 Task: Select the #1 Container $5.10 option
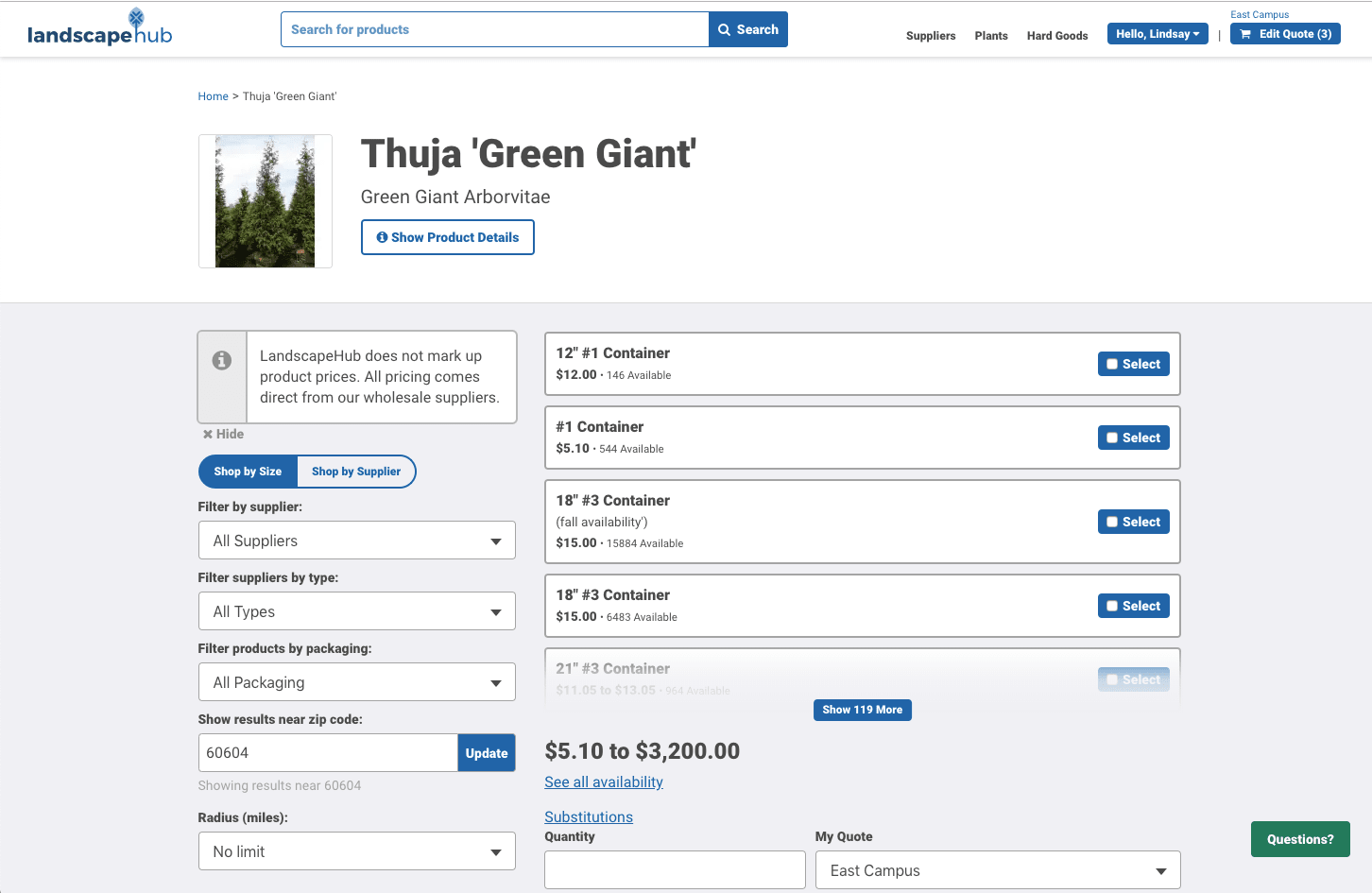tap(1134, 438)
